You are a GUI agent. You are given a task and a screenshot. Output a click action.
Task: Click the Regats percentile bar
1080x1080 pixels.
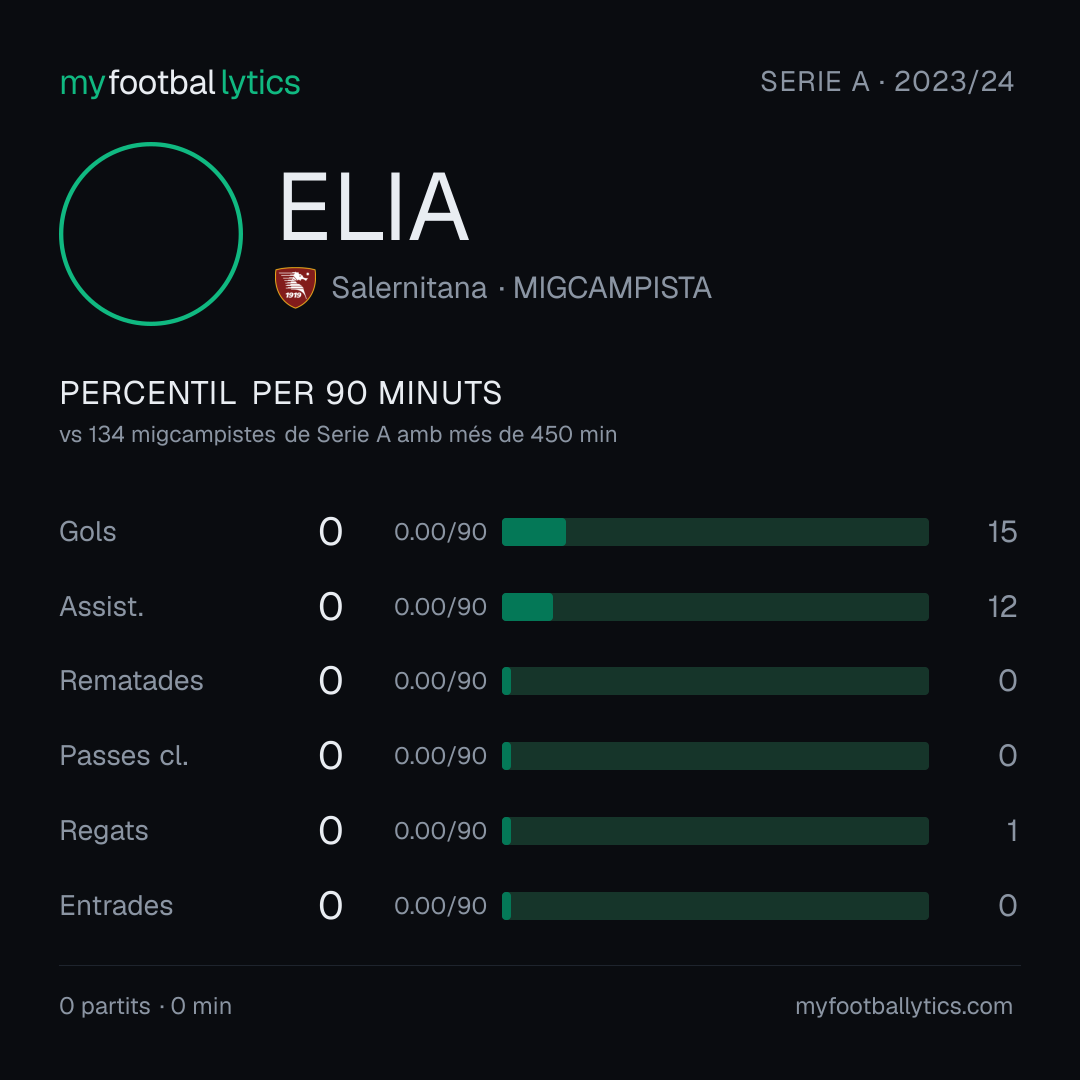[x=715, y=831]
